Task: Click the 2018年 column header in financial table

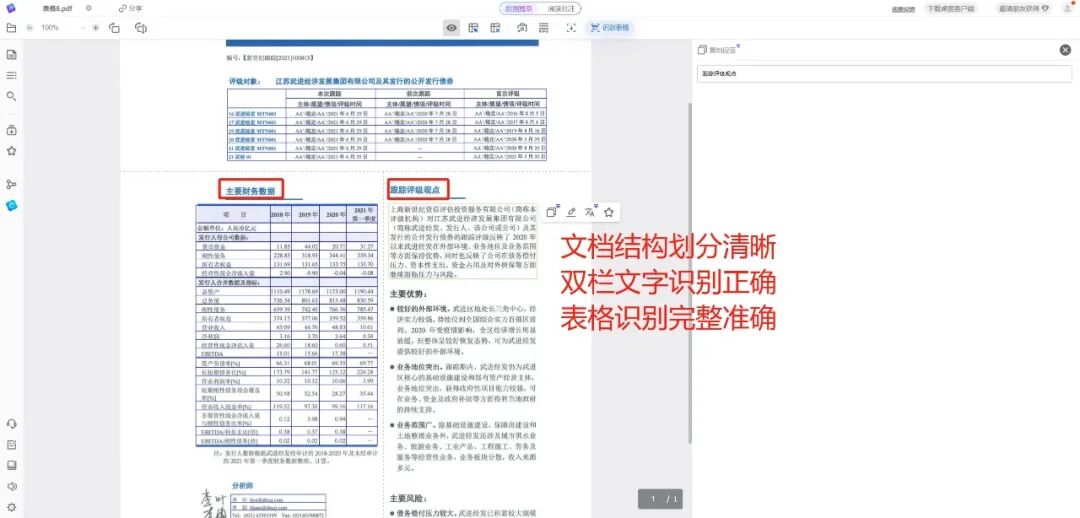Action: [280, 215]
